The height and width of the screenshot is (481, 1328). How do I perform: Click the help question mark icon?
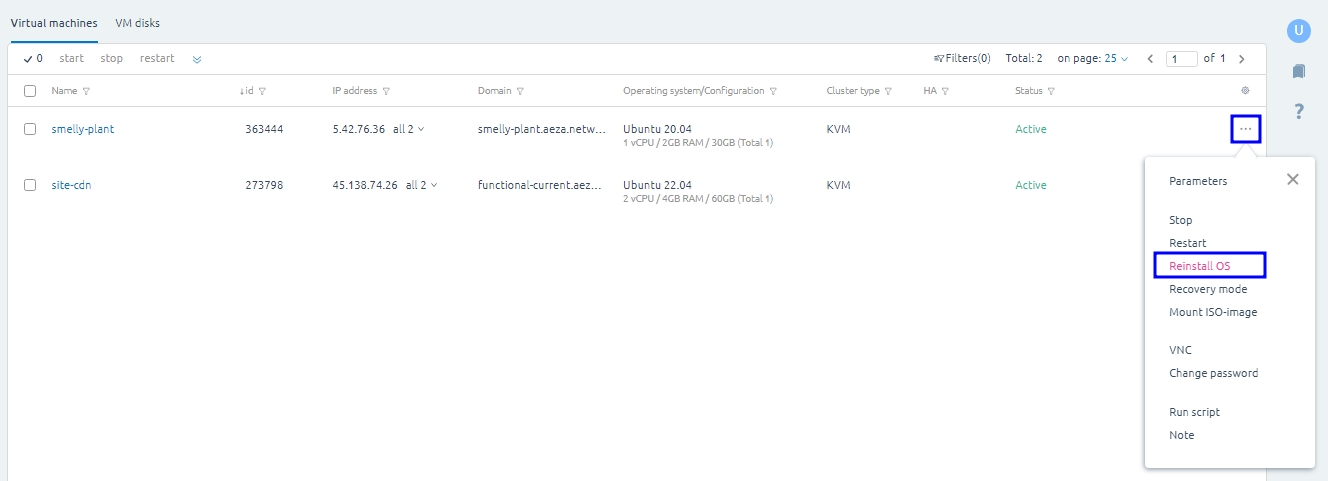[1298, 111]
